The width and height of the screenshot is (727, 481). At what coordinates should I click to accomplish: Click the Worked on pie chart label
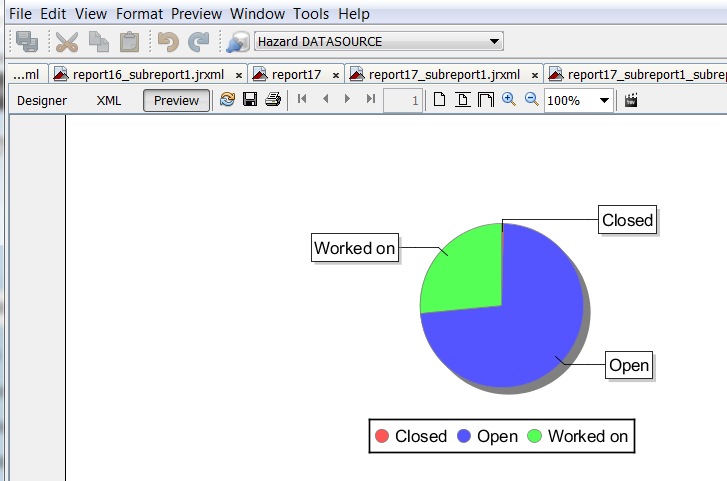coord(355,248)
